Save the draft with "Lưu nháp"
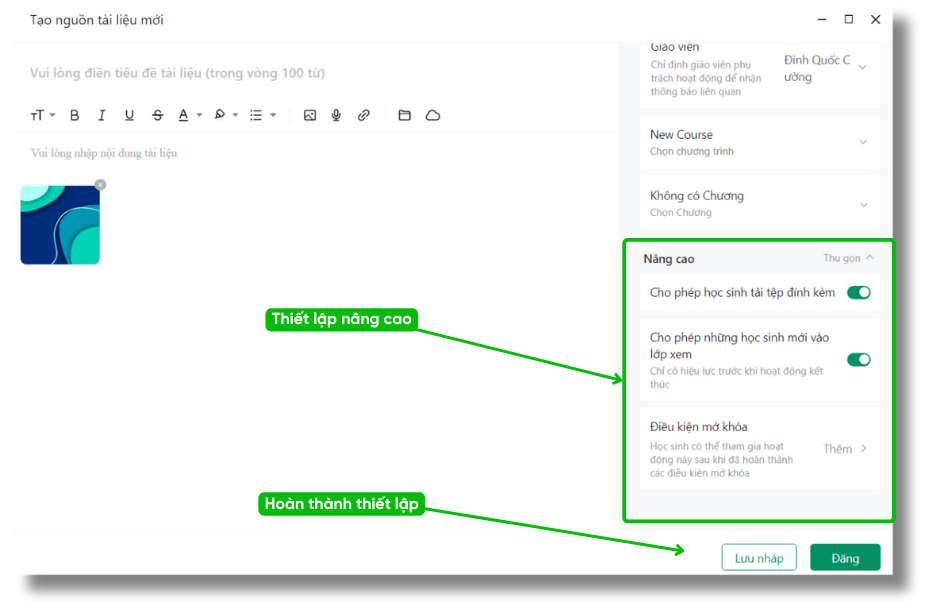 (x=759, y=558)
